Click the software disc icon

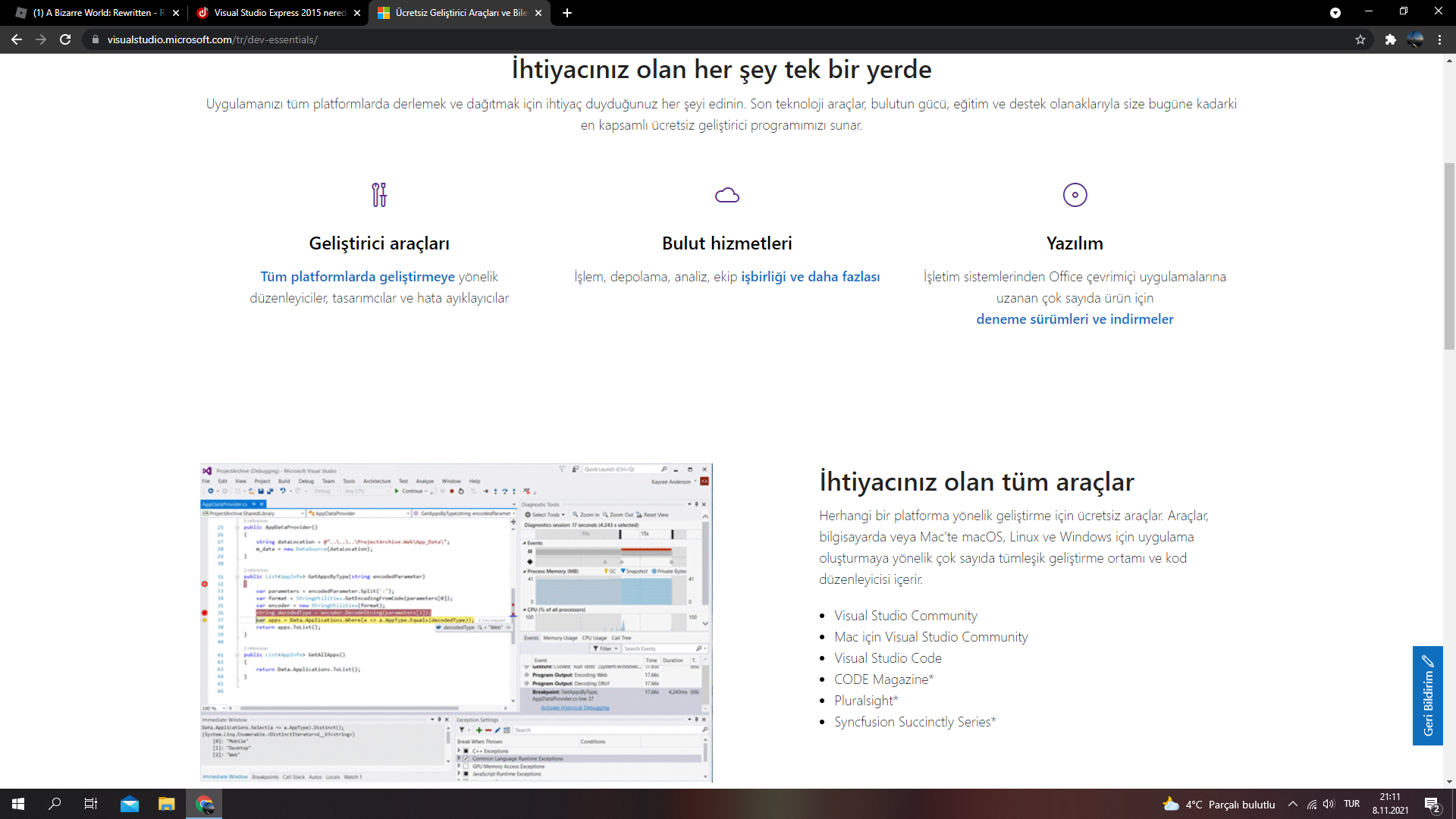click(x=1075, y=195)
